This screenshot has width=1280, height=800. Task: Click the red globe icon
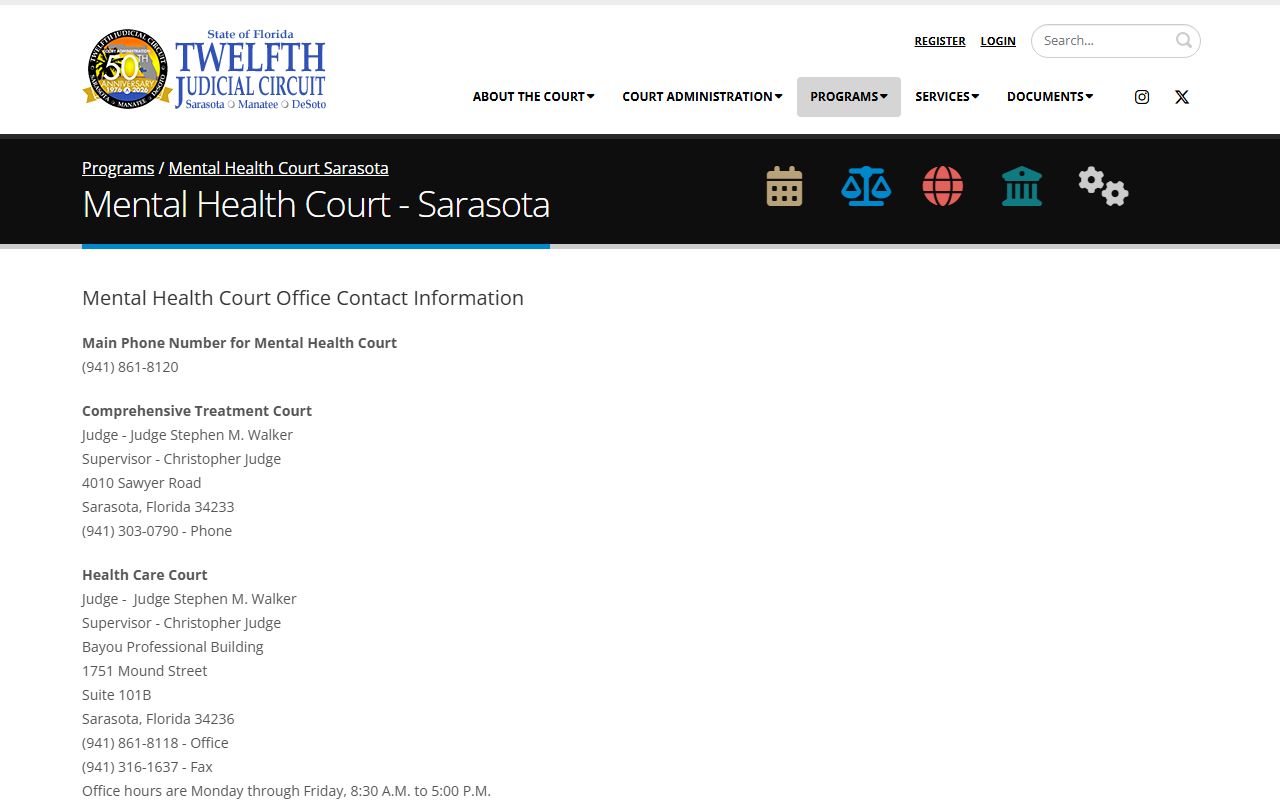click(943, 186)
